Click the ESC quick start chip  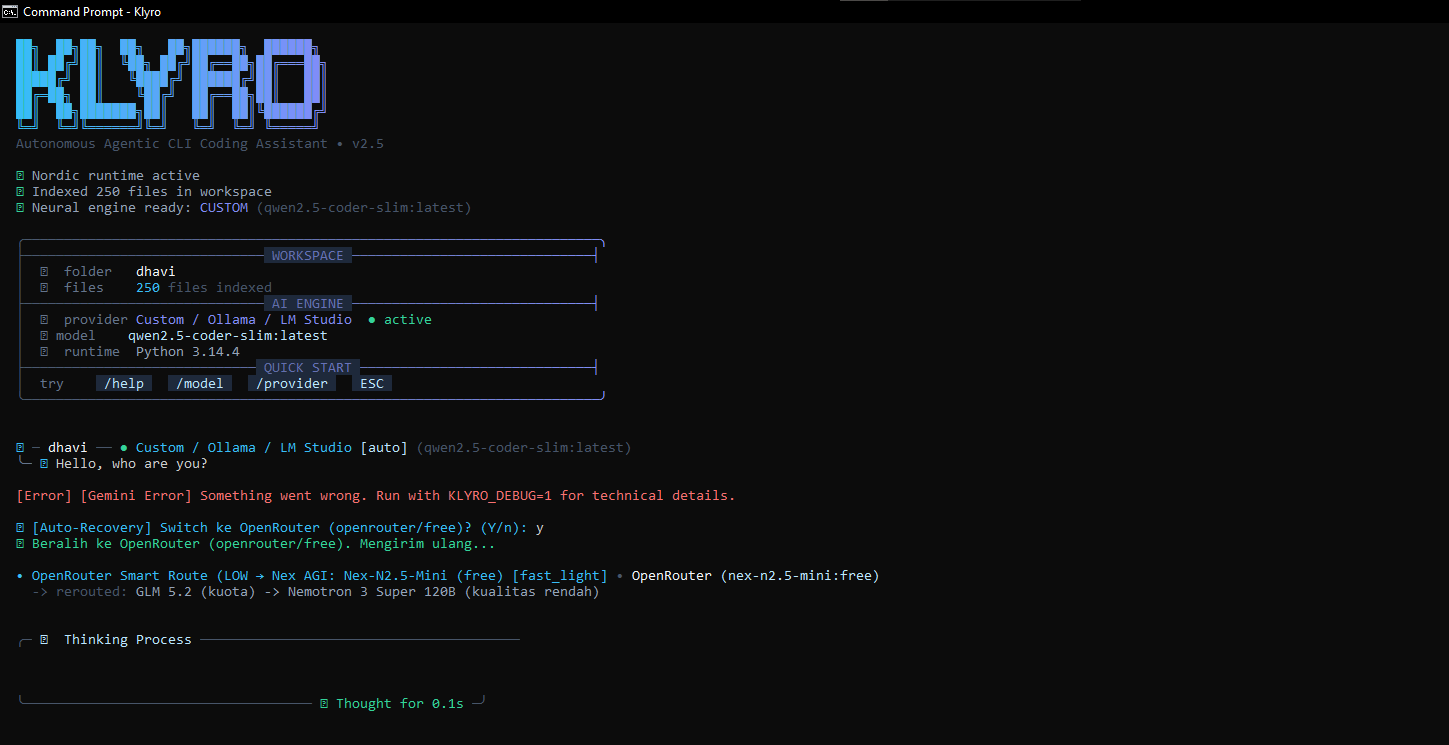pos(372,384)
